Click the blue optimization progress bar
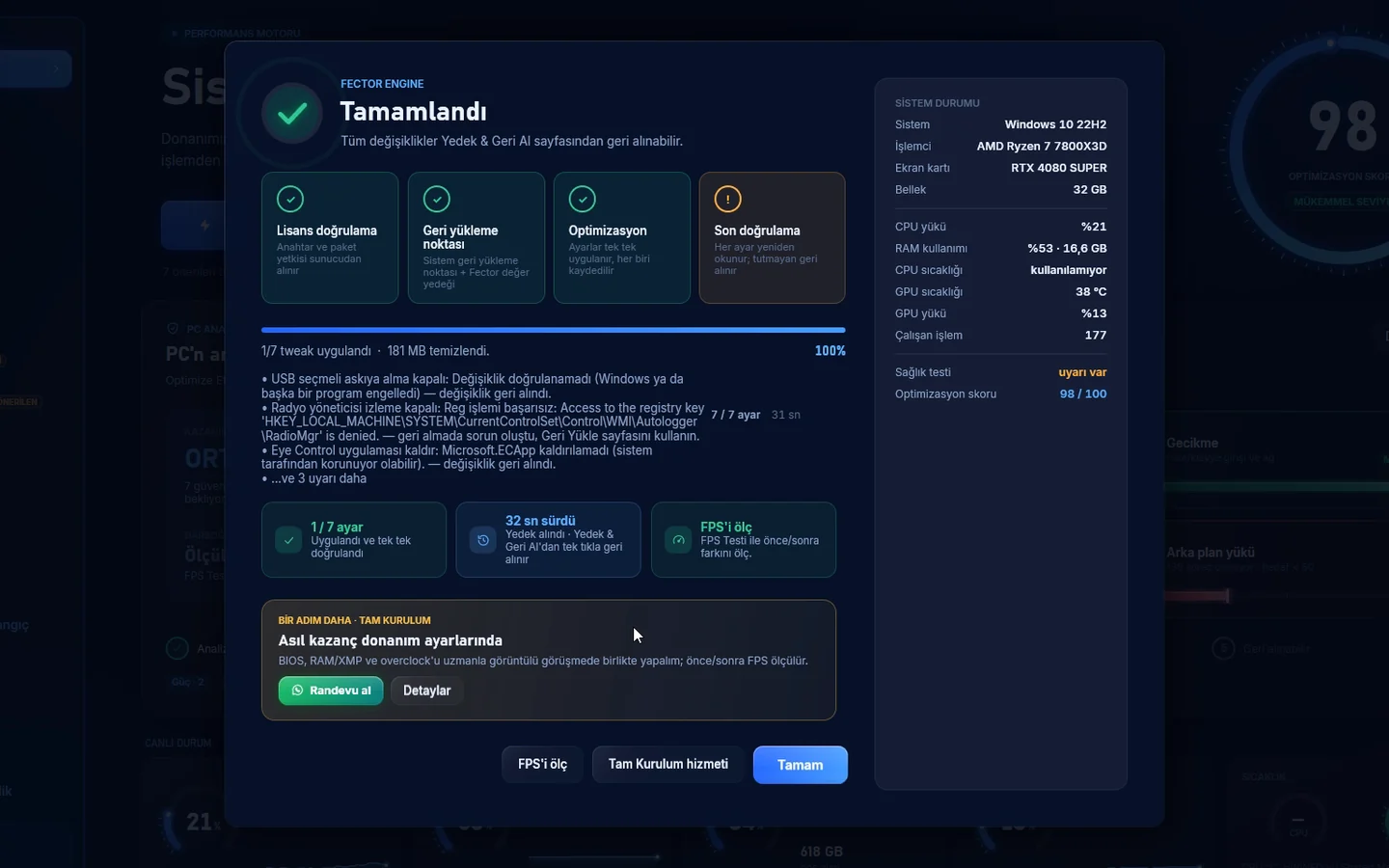Screen dimensions: 1389x868 pyautogui.click(x=554, y=330)
